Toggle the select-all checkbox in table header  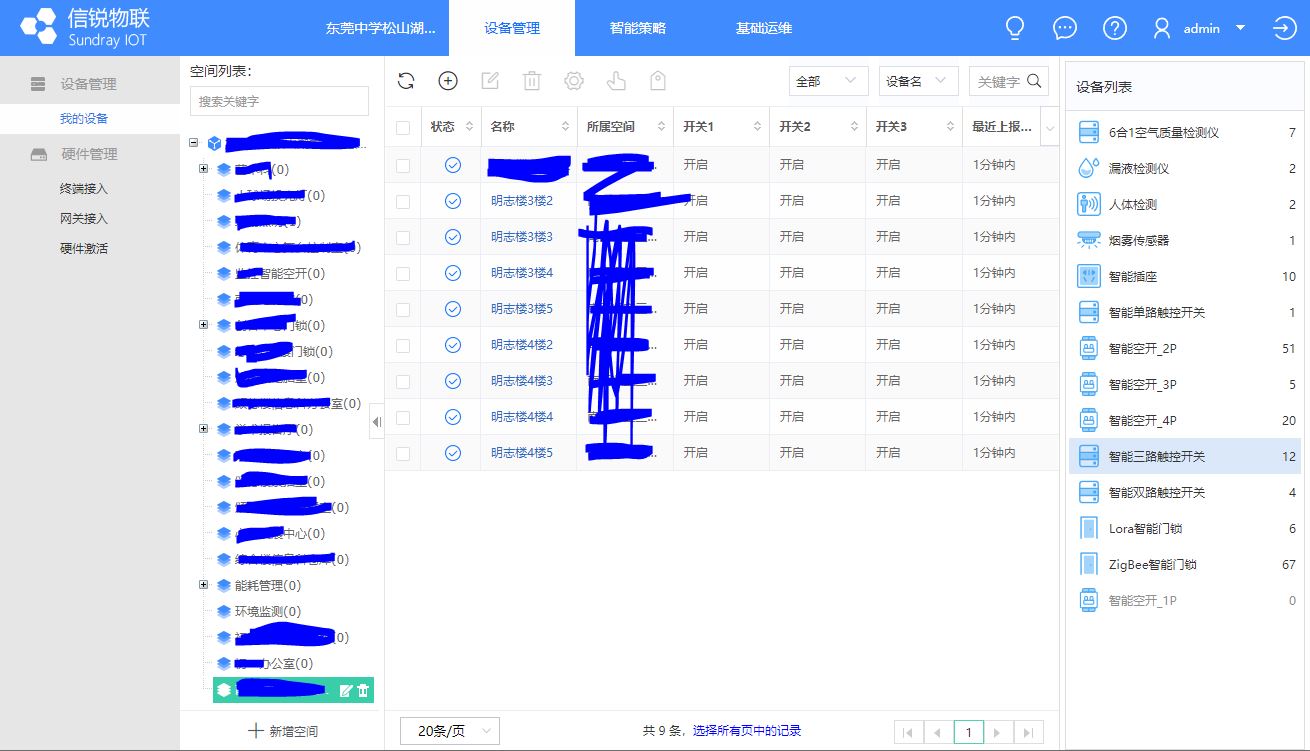[403, 127]
